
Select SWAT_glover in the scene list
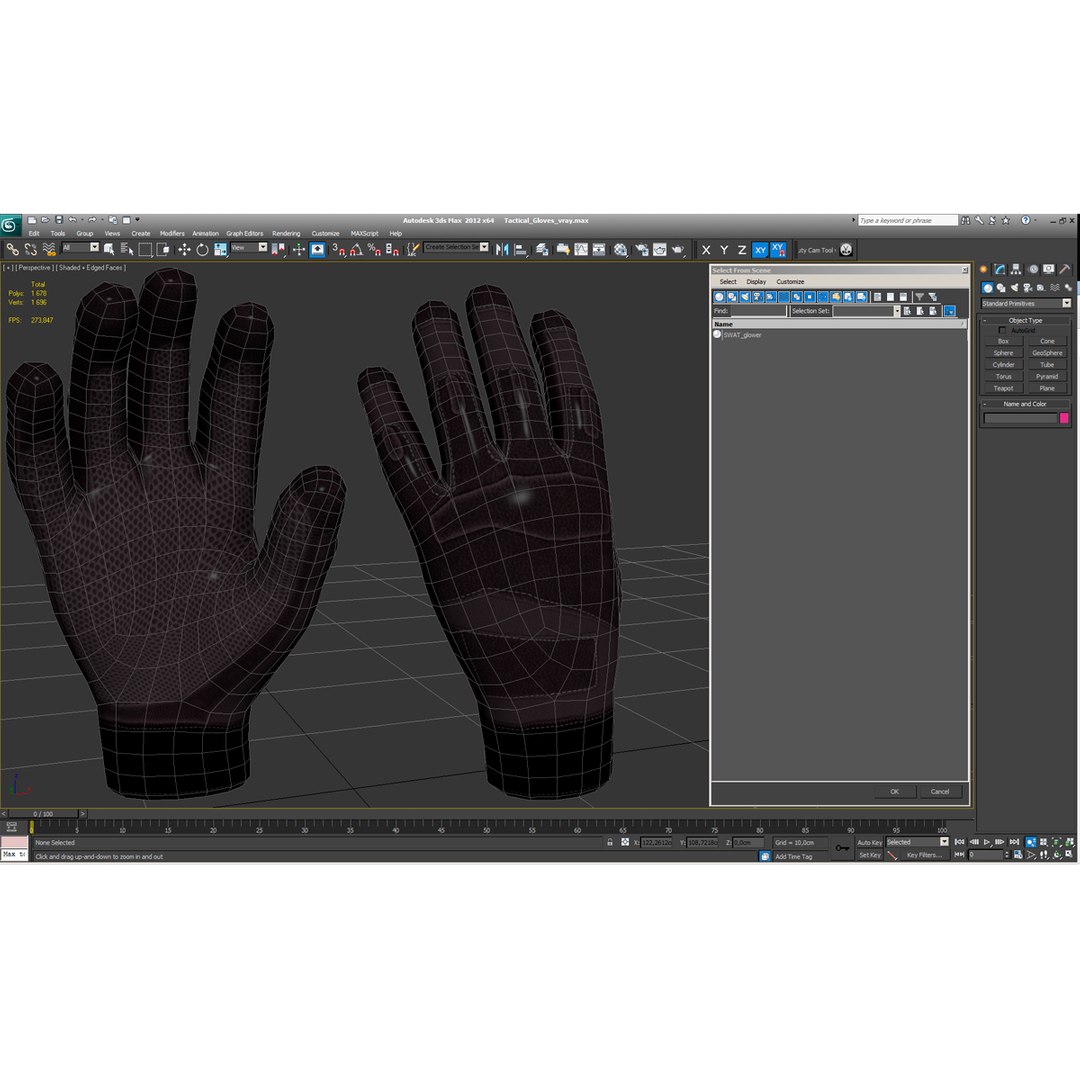[742, 335]
